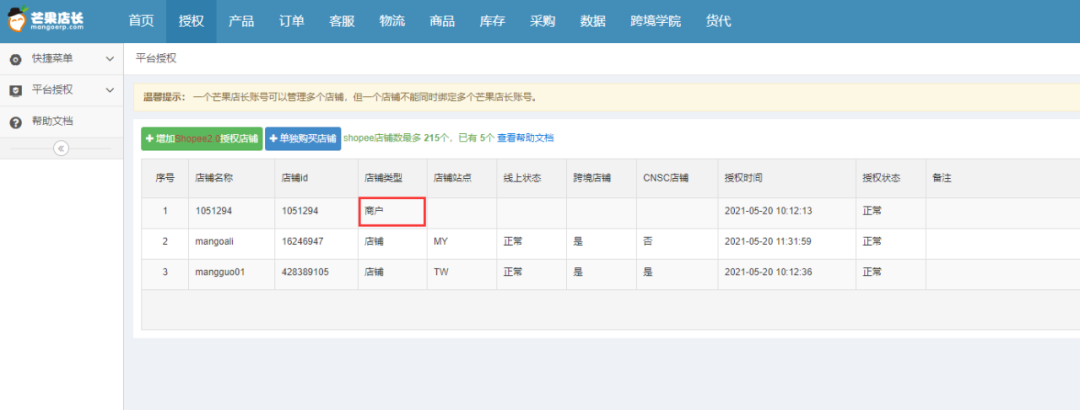Open 帮助文档 in the sidebar
1080x410 pixels.
click(x=52, y=122)
